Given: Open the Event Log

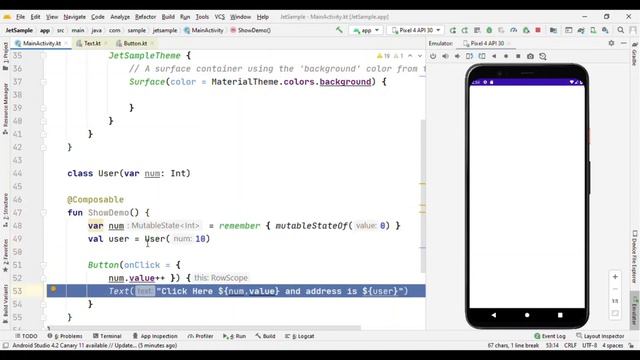Looking at the screenshot, I should (x=550, y=336).
